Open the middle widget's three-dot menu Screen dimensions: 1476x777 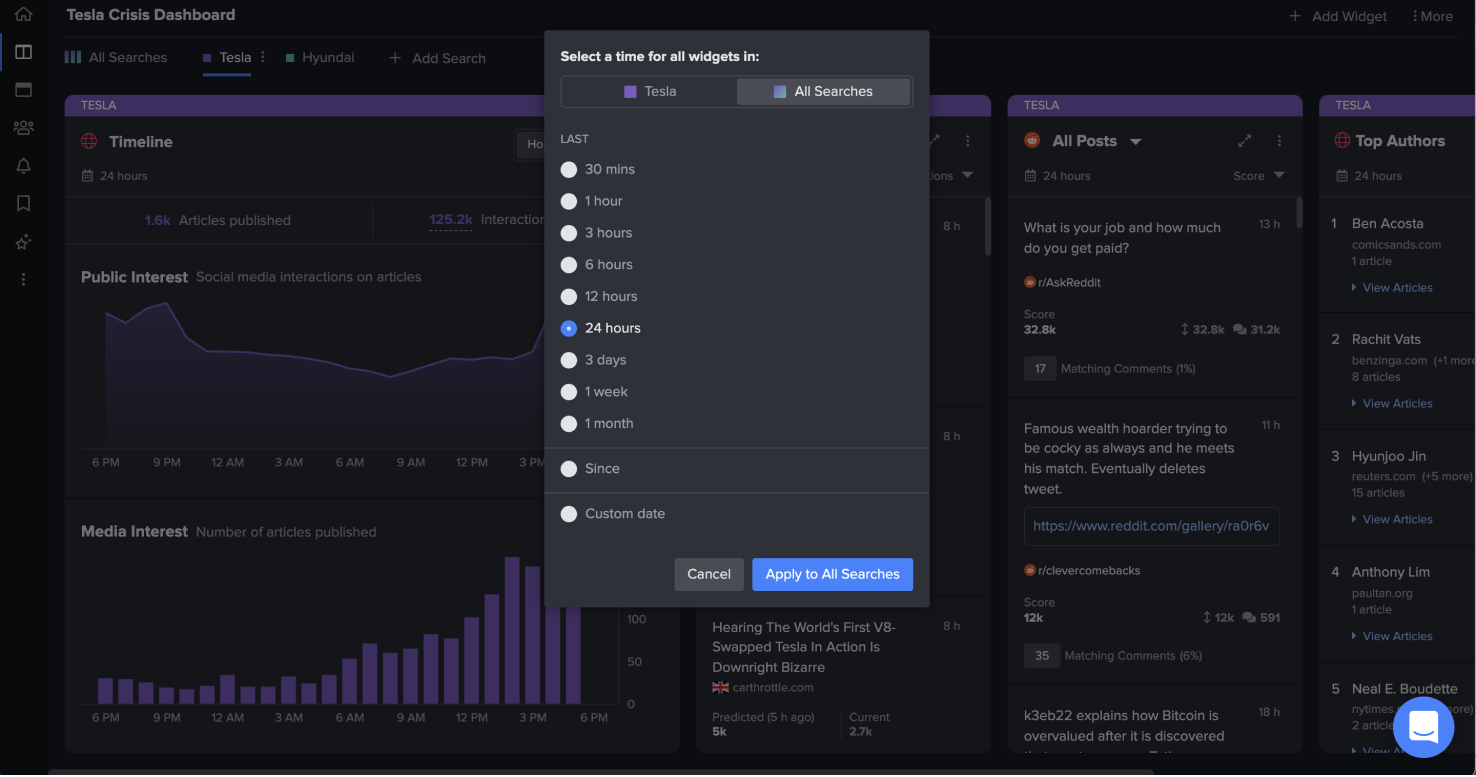coord(968,141)
